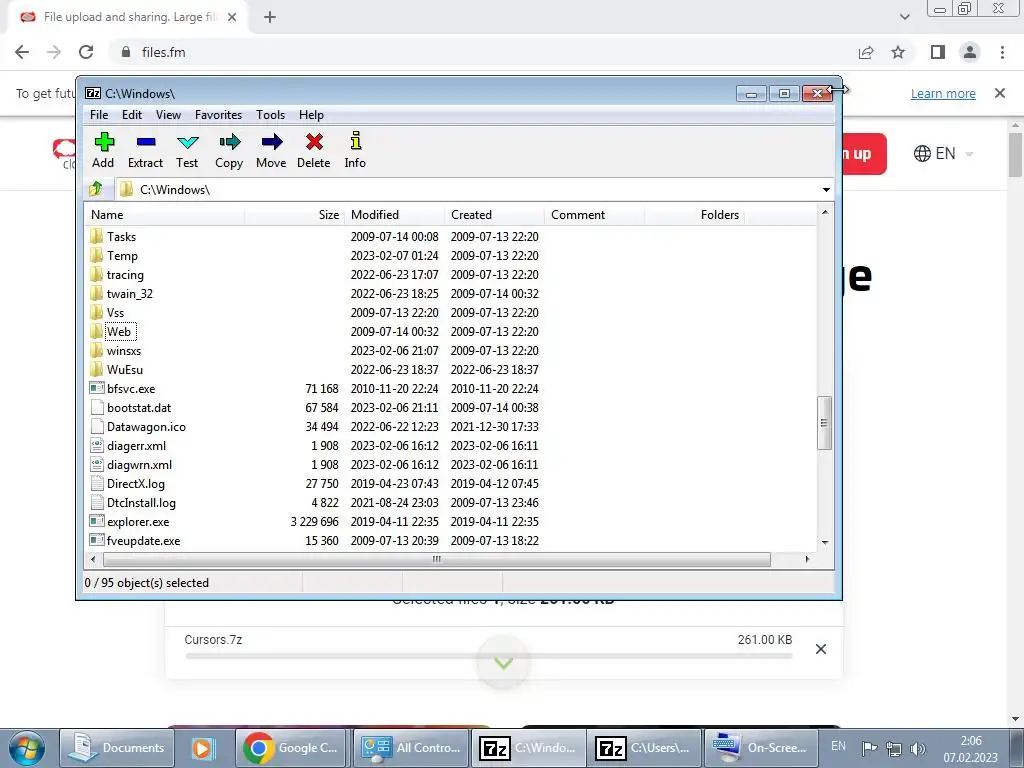Click the scroll up arrow in file list
This screenshot has width=1024, height=768.
(825, 212)
